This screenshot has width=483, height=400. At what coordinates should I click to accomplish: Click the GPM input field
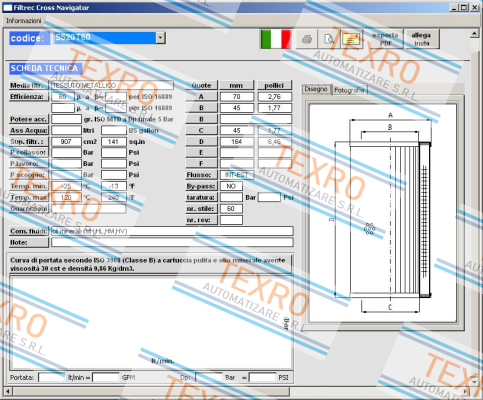click(x=106, y=378)
